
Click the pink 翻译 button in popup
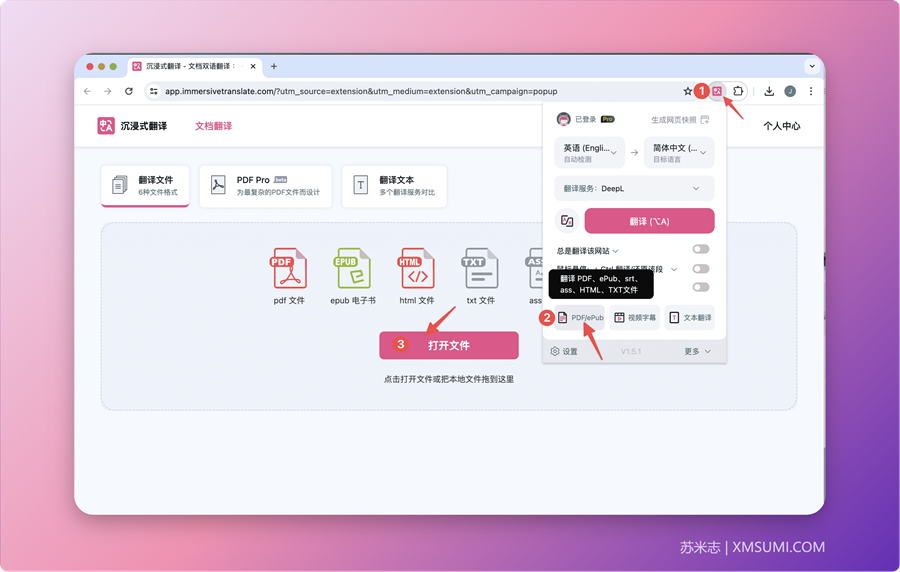(649, 221)
